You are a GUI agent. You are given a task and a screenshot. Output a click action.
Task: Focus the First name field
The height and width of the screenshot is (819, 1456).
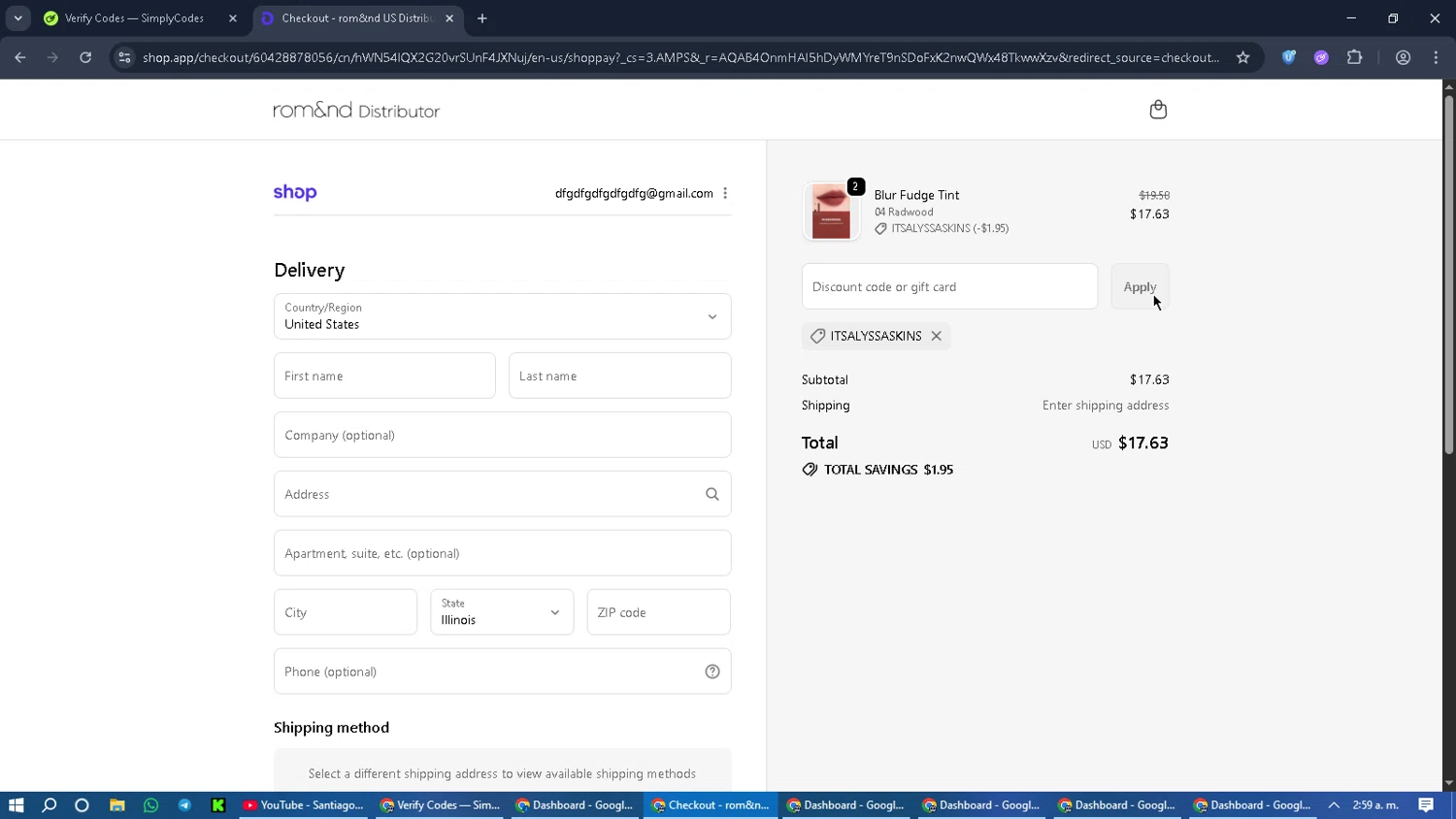tap(384, 376)
